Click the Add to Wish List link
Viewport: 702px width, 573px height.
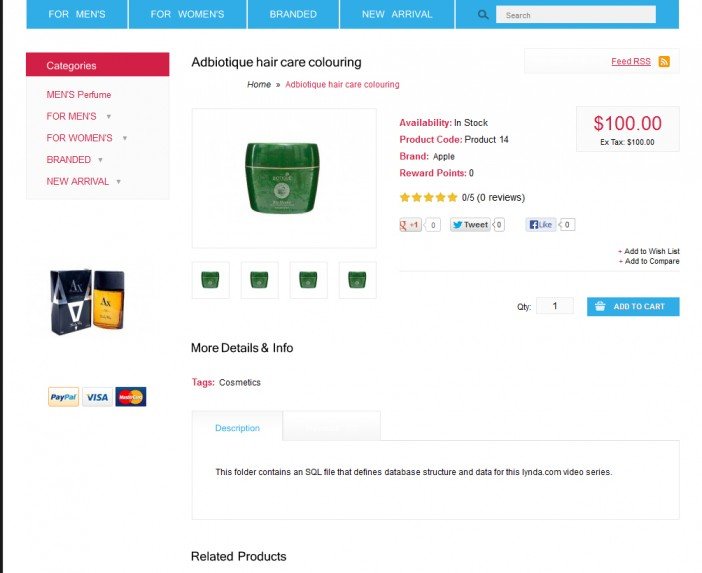tap(651, 251)
